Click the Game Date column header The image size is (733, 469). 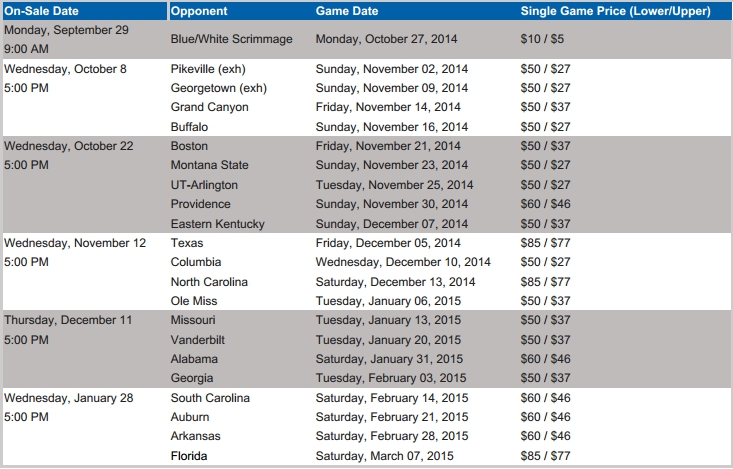click(347, 11)
